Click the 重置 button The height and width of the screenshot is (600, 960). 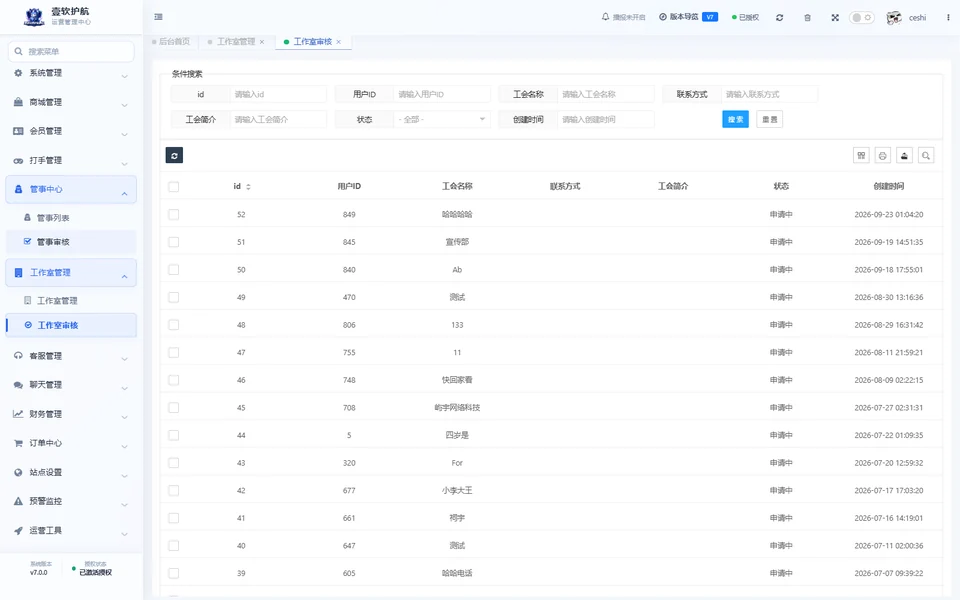770,119
